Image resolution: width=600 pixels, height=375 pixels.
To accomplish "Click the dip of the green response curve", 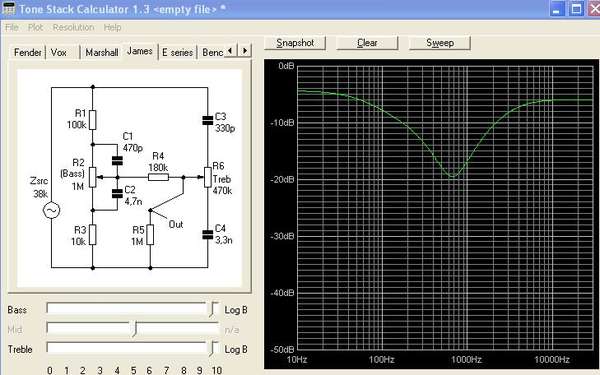I will [453, 176].
